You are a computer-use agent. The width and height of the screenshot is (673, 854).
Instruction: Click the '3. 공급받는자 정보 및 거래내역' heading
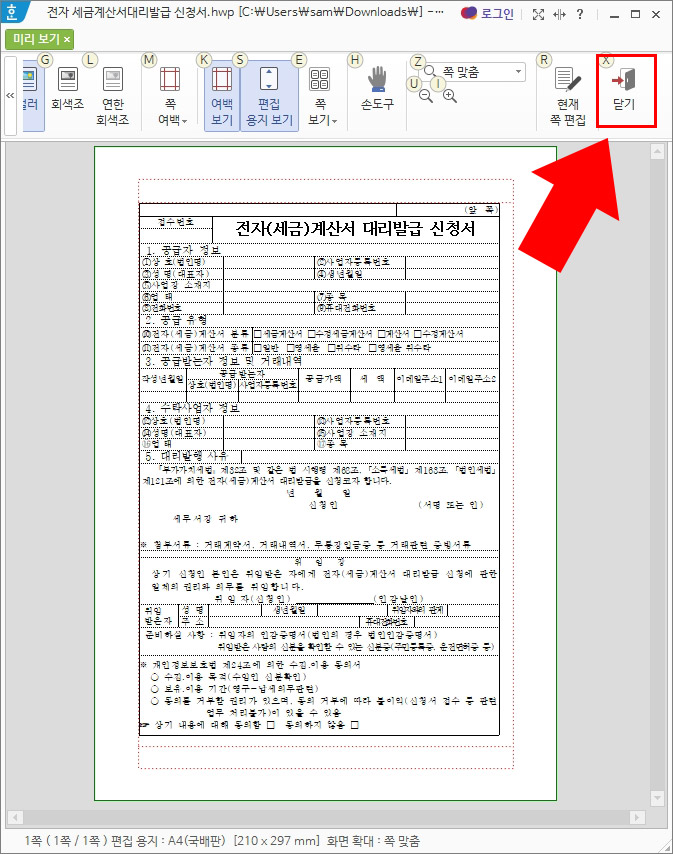coord(223,361)
